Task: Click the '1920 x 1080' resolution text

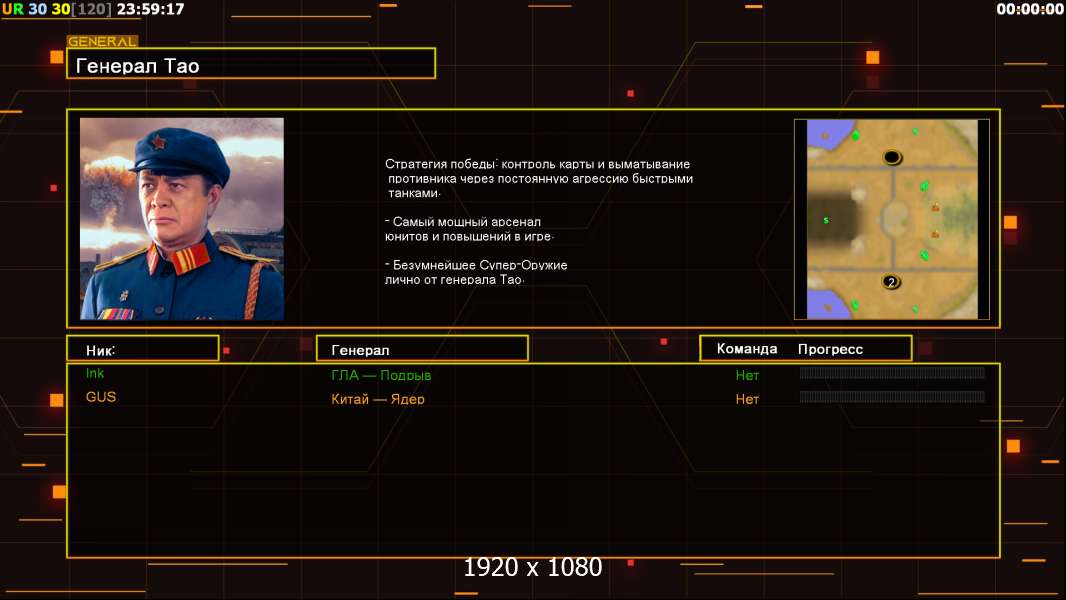Action: pyautogui.click(x=533, y=567)
